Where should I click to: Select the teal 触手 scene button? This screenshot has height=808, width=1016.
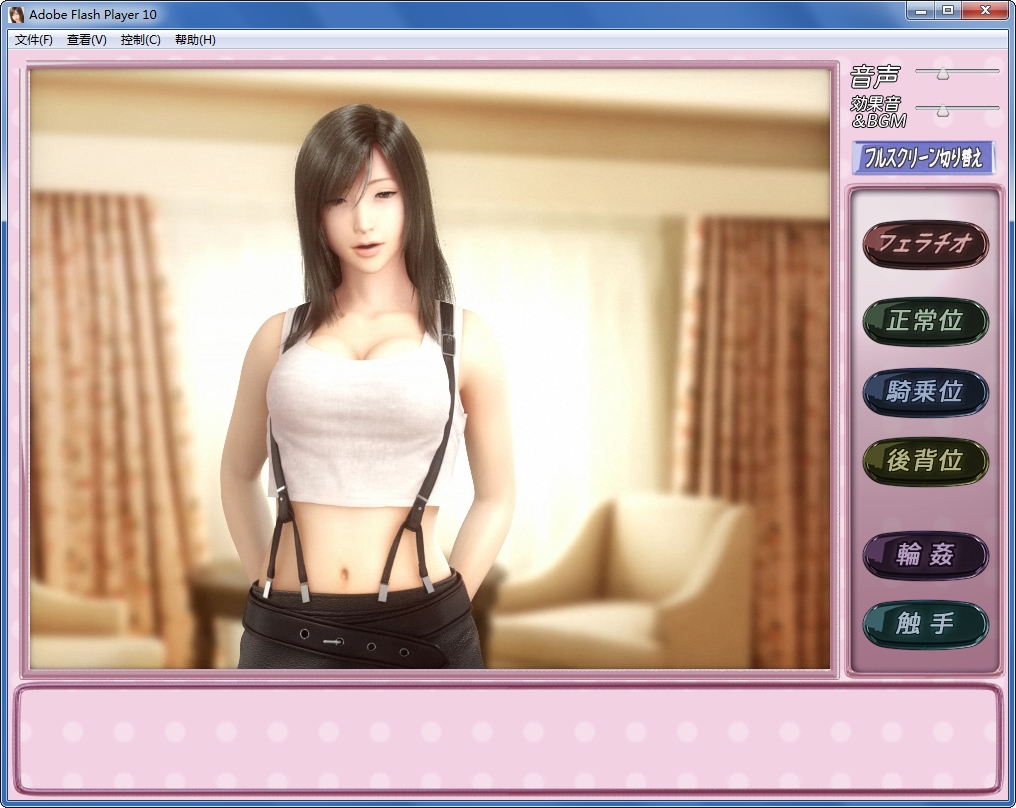pos(925,624)
